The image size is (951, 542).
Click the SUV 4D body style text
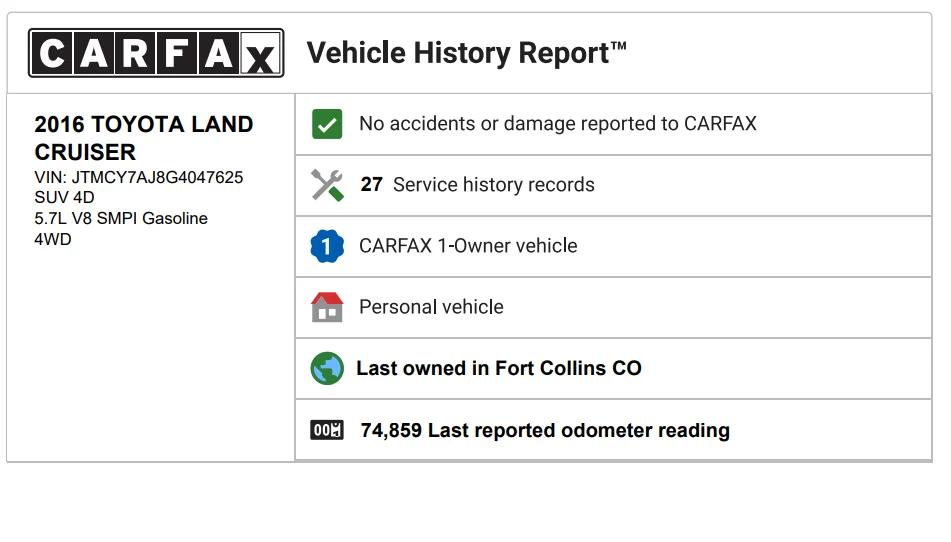click(x=64, y=197)
